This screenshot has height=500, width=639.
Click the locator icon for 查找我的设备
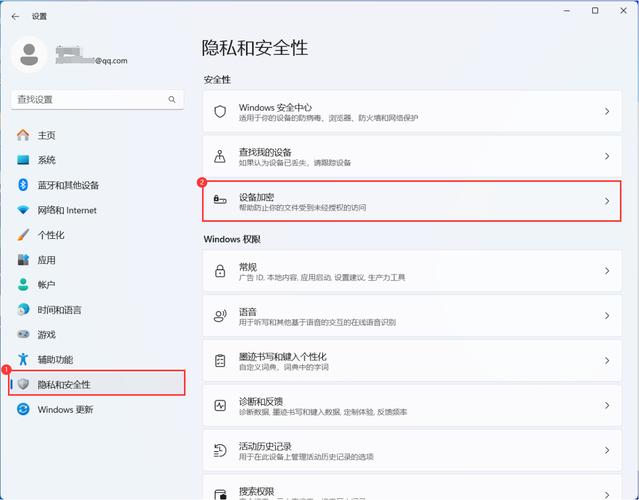tap(220, 156)
